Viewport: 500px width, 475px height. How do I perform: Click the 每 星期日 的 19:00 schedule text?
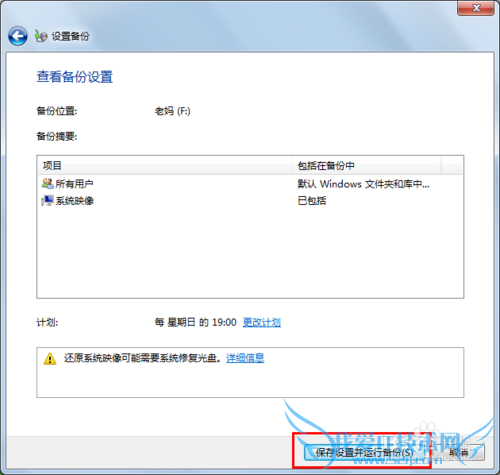point(196,322)
